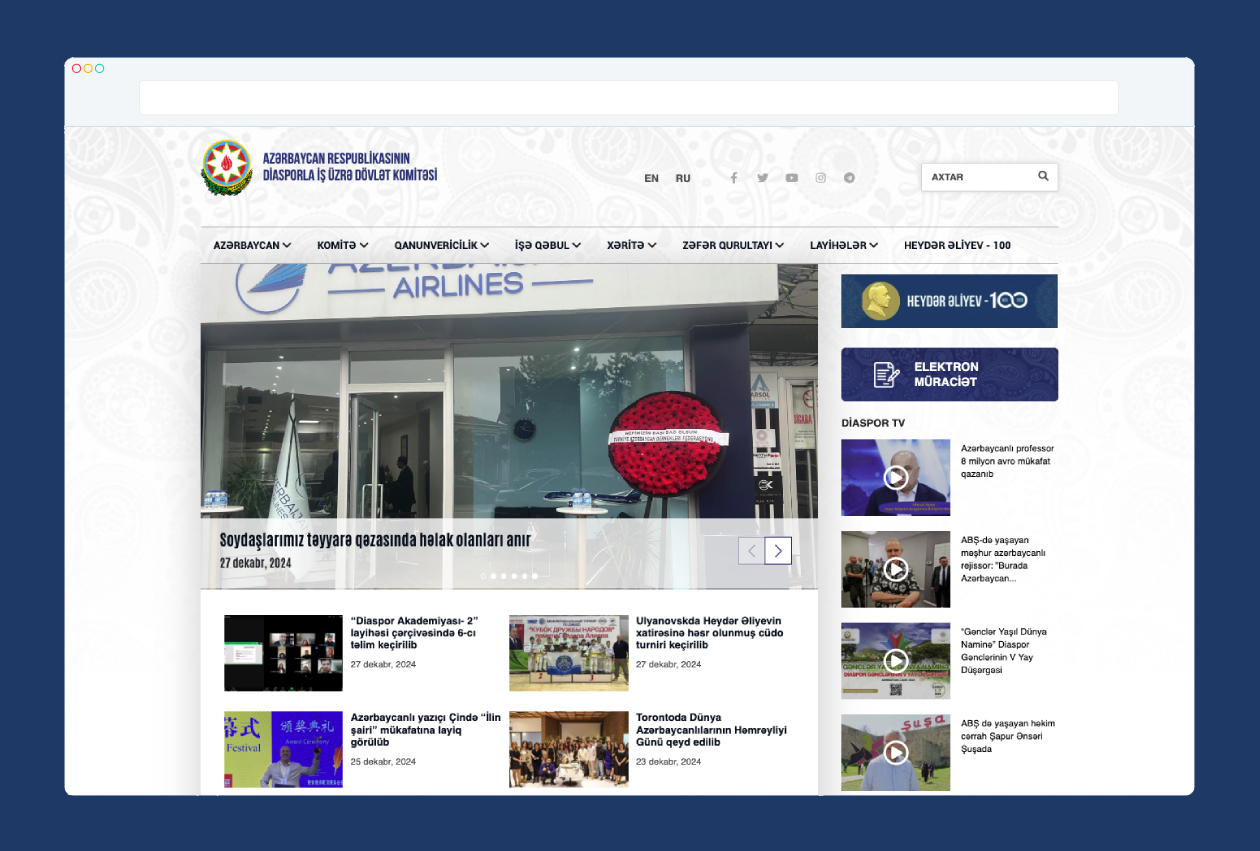Image resolution: width=1260 pixels, height=851 pixels.
Task: Go to the previous slide arrow
Action: point(751,551)
